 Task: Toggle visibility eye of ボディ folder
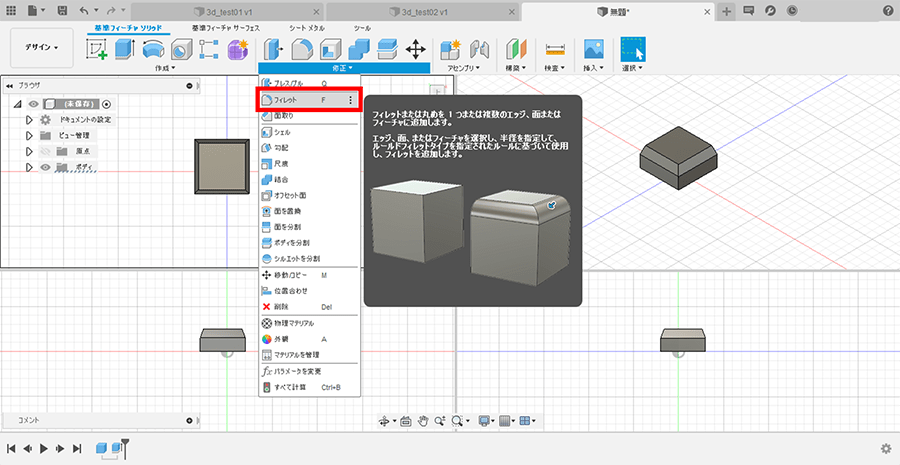click(x=45, y=168)
